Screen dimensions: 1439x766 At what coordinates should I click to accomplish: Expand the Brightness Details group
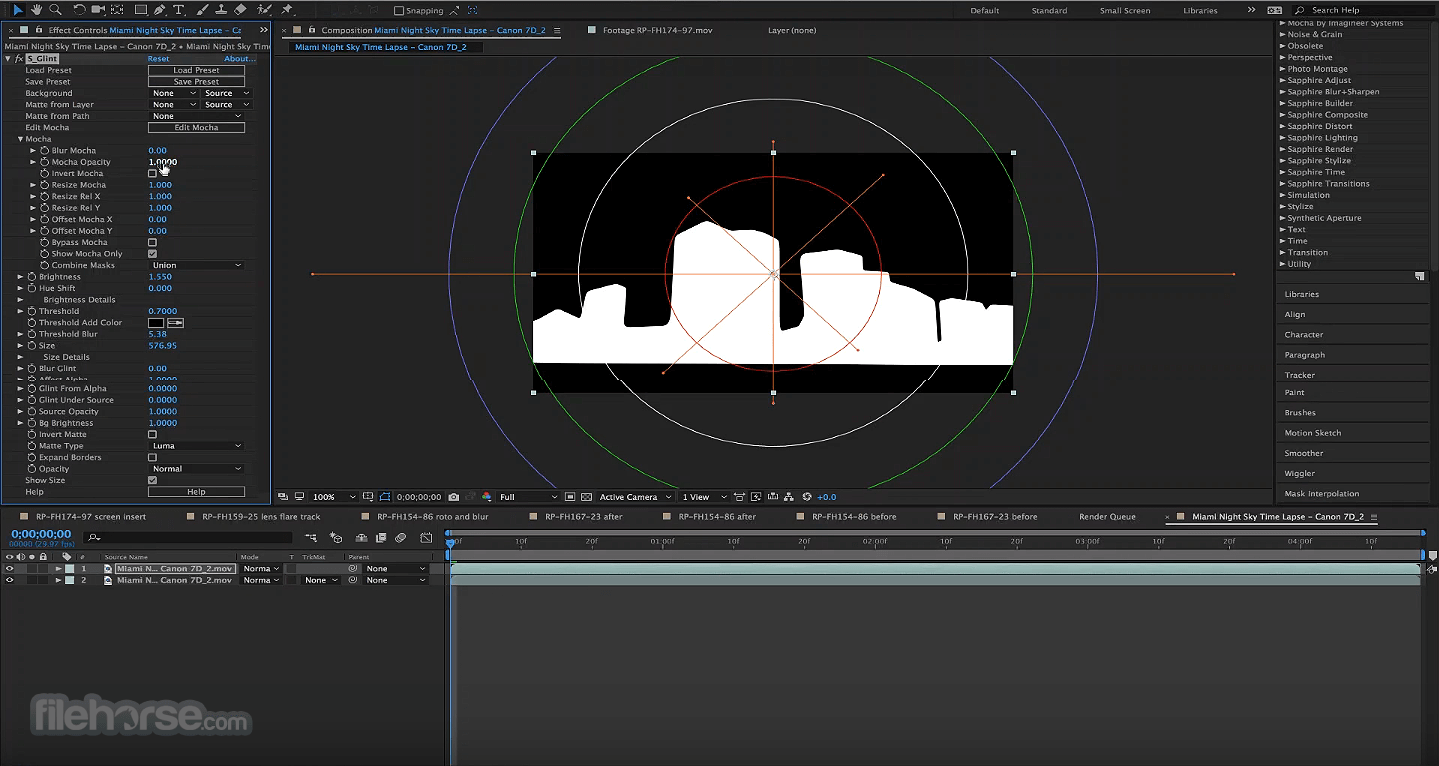pos(20,300)
